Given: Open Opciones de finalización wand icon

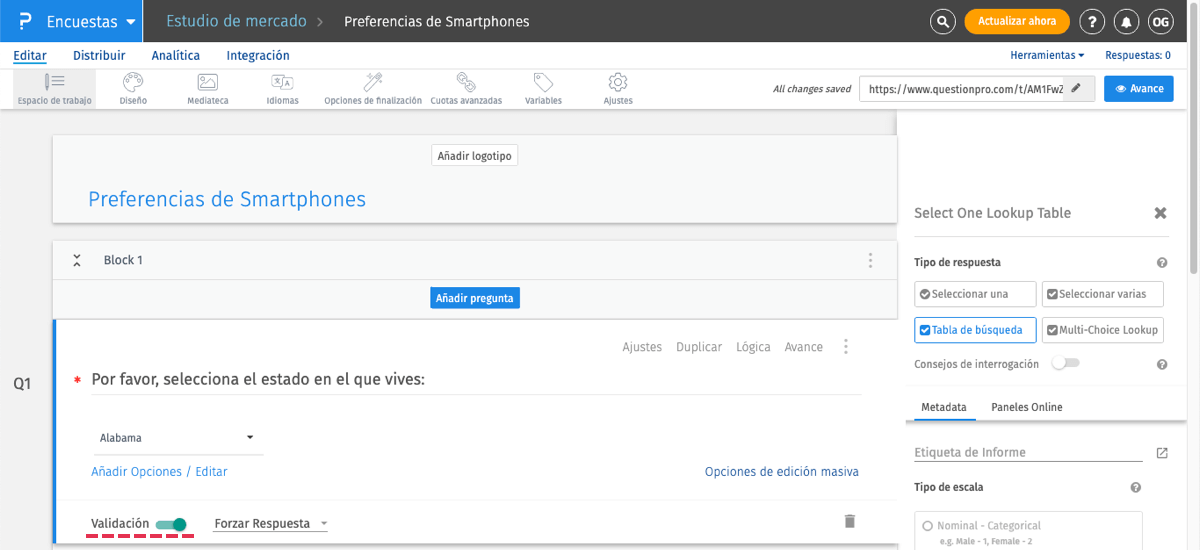Looking at the screenshot, I should [373, 83].
